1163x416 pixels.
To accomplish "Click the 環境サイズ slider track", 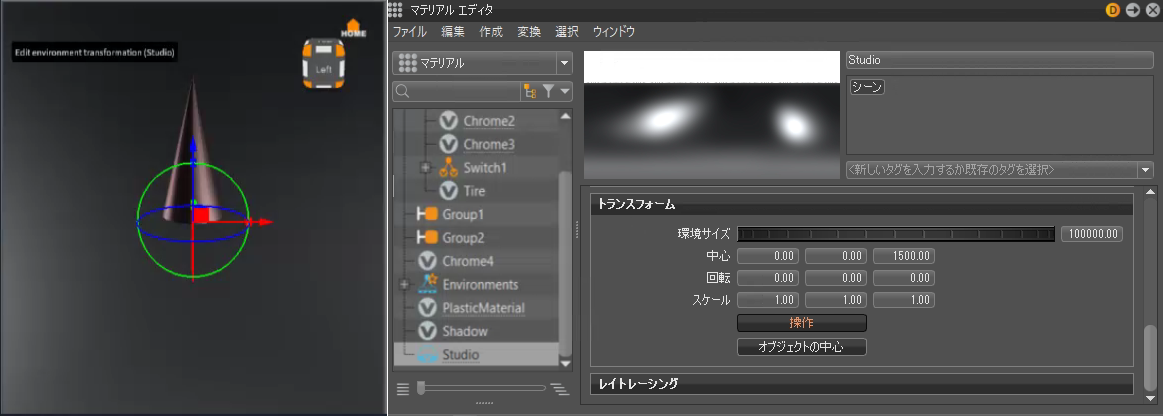I will [x=896, y=234].
